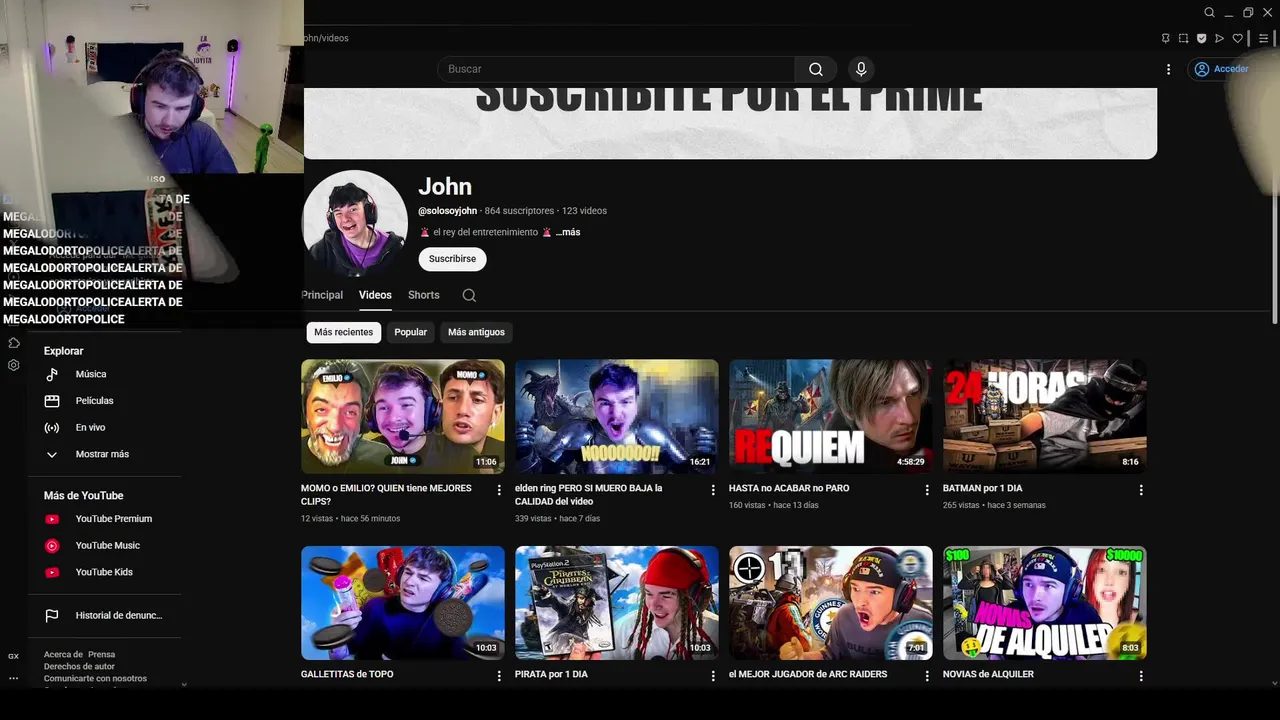Open the PIRATA por 1 DIA thumbnail

[x=617, y=603]
